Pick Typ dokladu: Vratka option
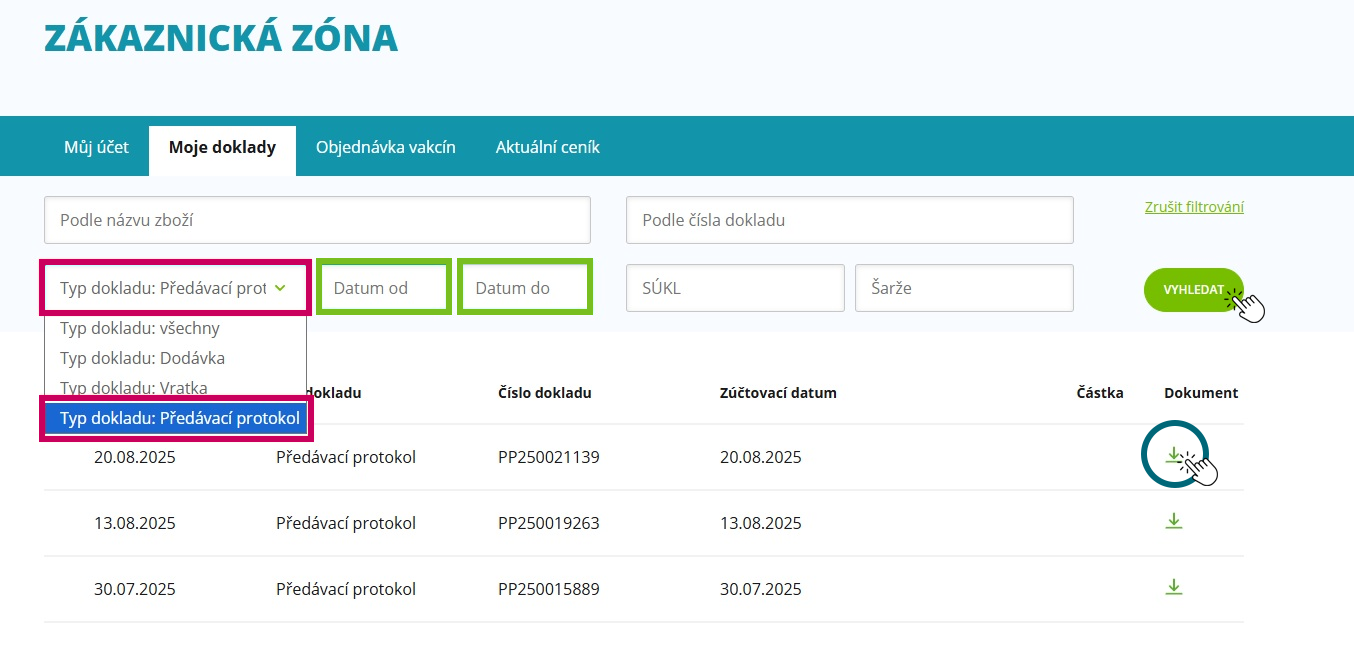The width and height of the screenshot is (1354, 648). pos(134,388)
